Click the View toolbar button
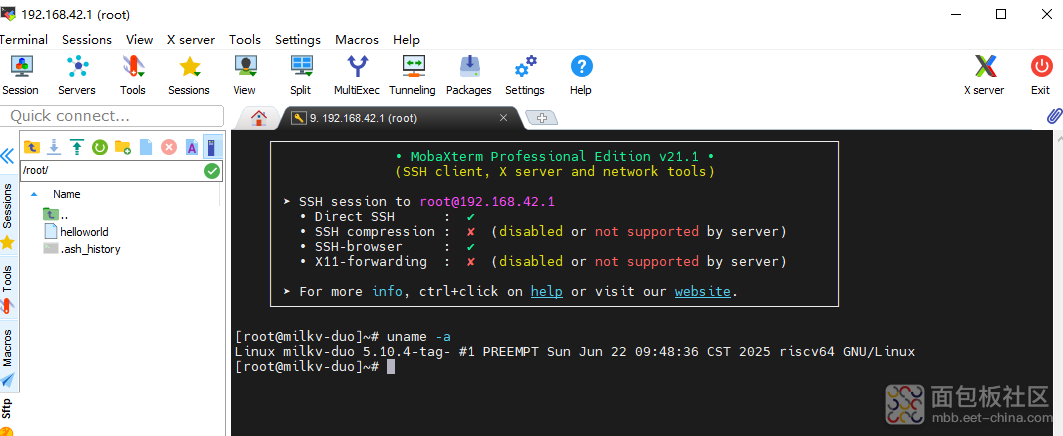This screenshot has width=1063, height=436. [x=245, y=75]
